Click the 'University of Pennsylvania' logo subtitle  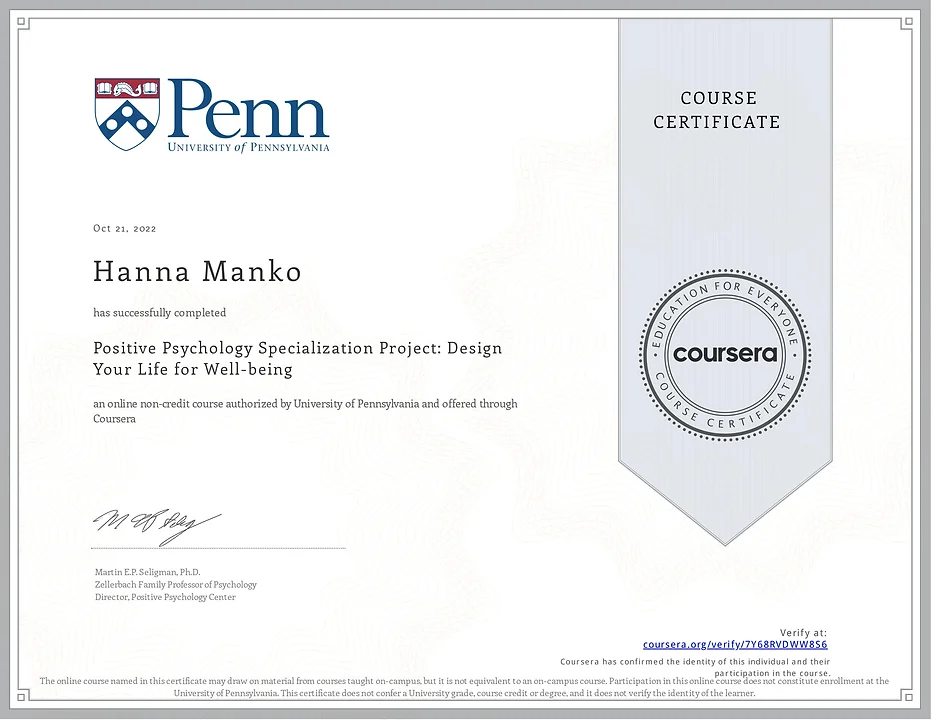click(x=248, y=147)
